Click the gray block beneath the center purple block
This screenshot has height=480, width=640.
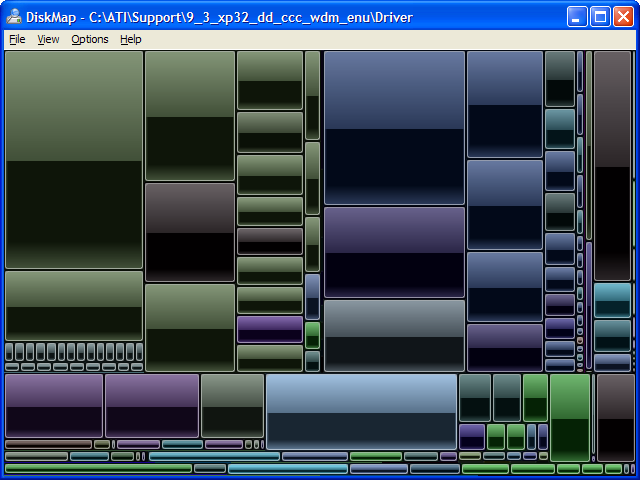coord(394,335)
